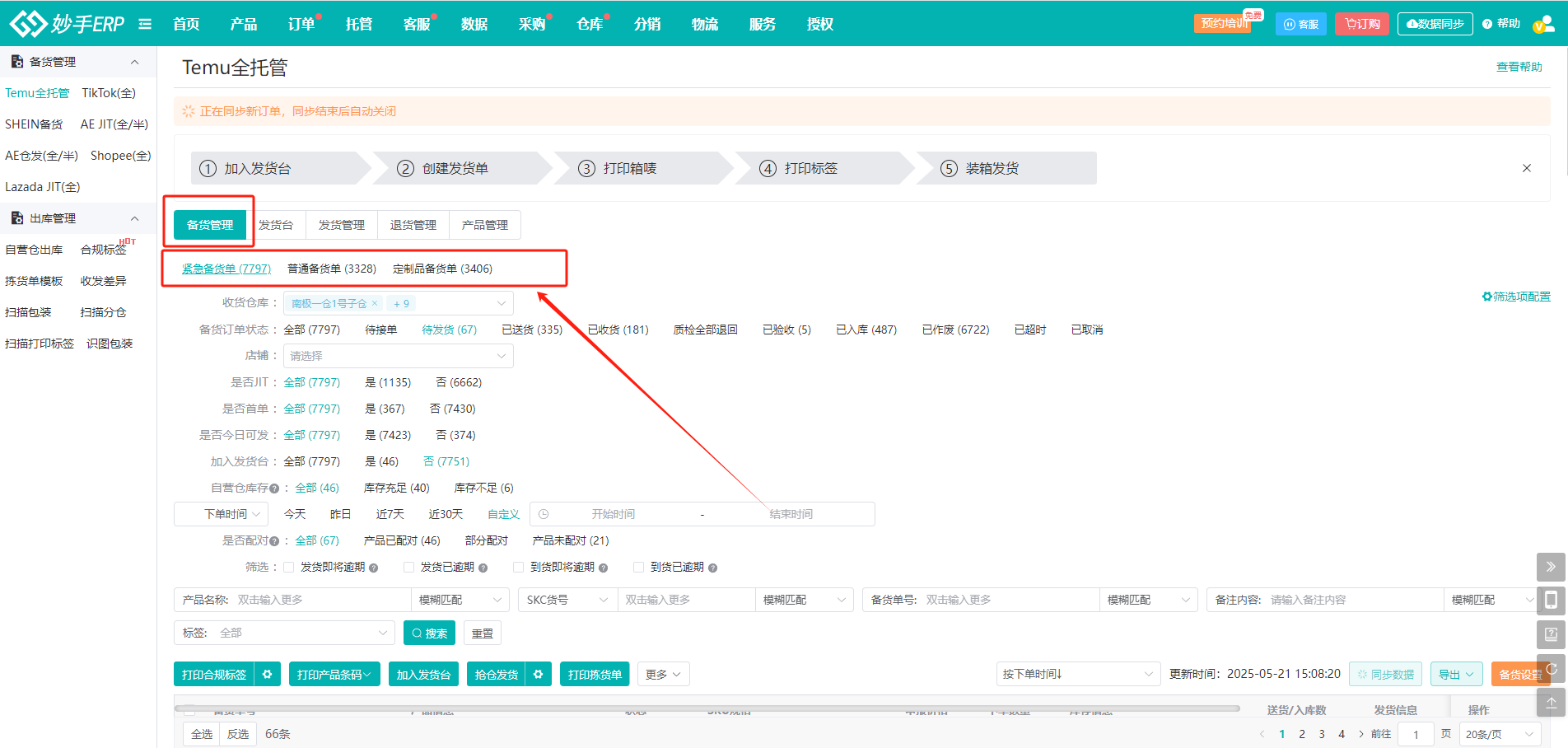
Task: Click the double-arrow collapse icon in the floating sidebar
Action: [1551, 567]
